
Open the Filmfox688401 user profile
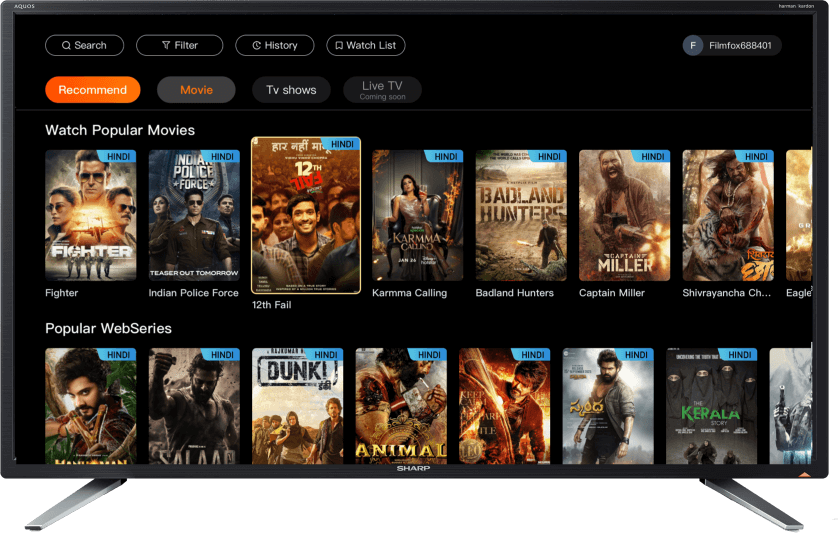click(x=732, y=45)
